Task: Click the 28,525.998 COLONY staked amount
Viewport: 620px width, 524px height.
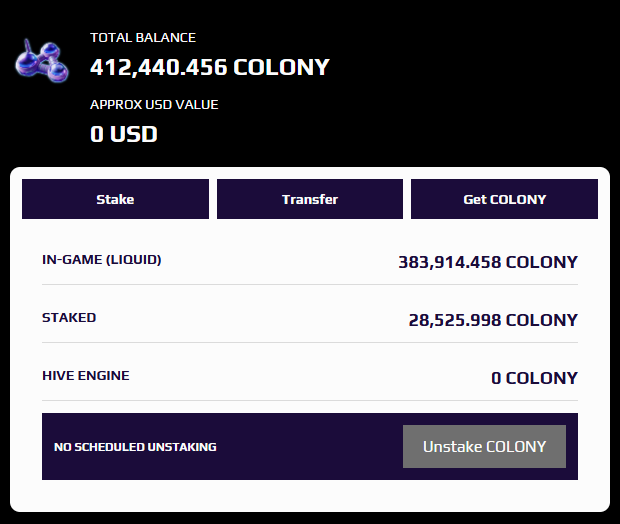Action: point(493,320)
